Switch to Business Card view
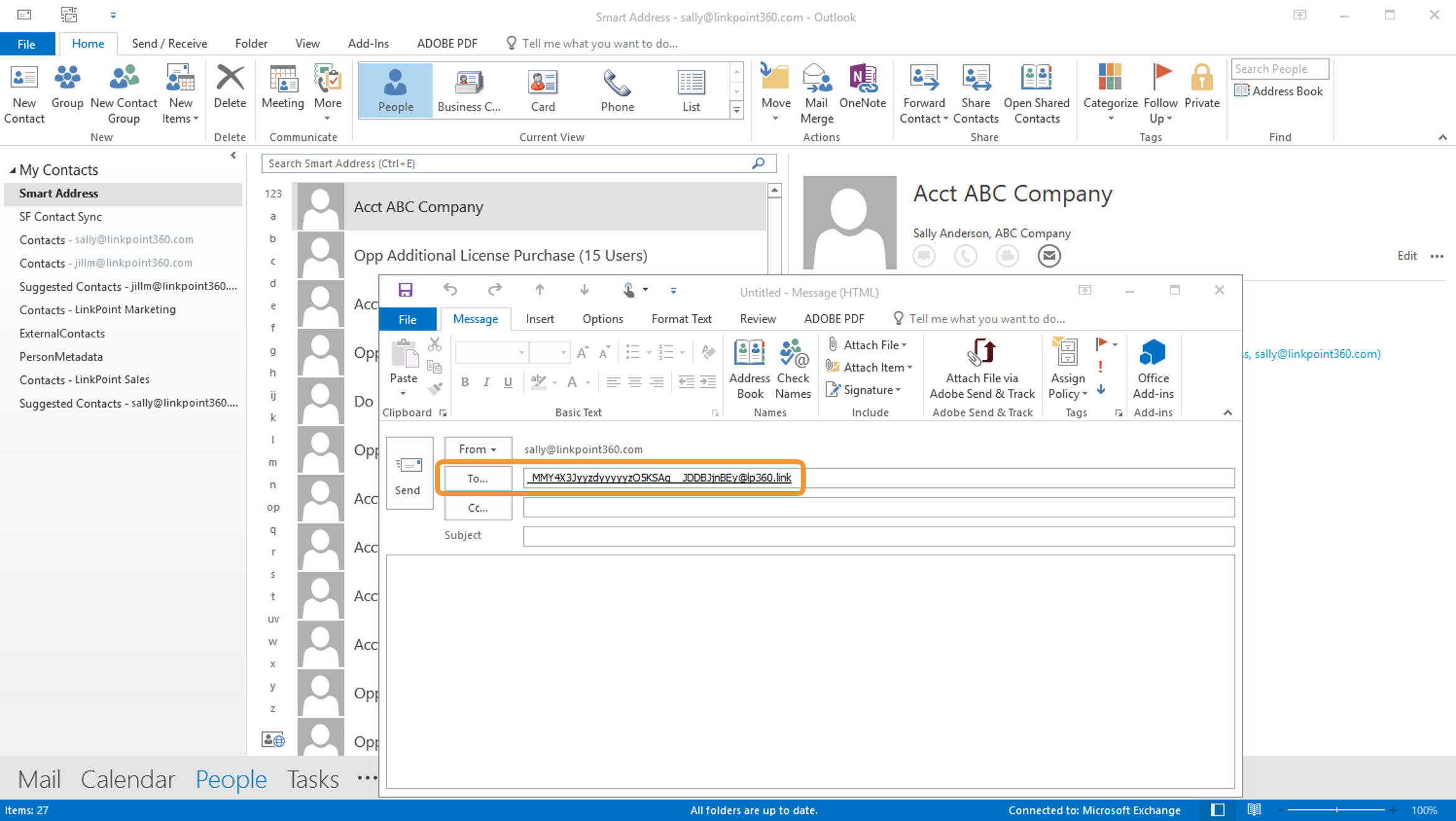 click(469, 91)
